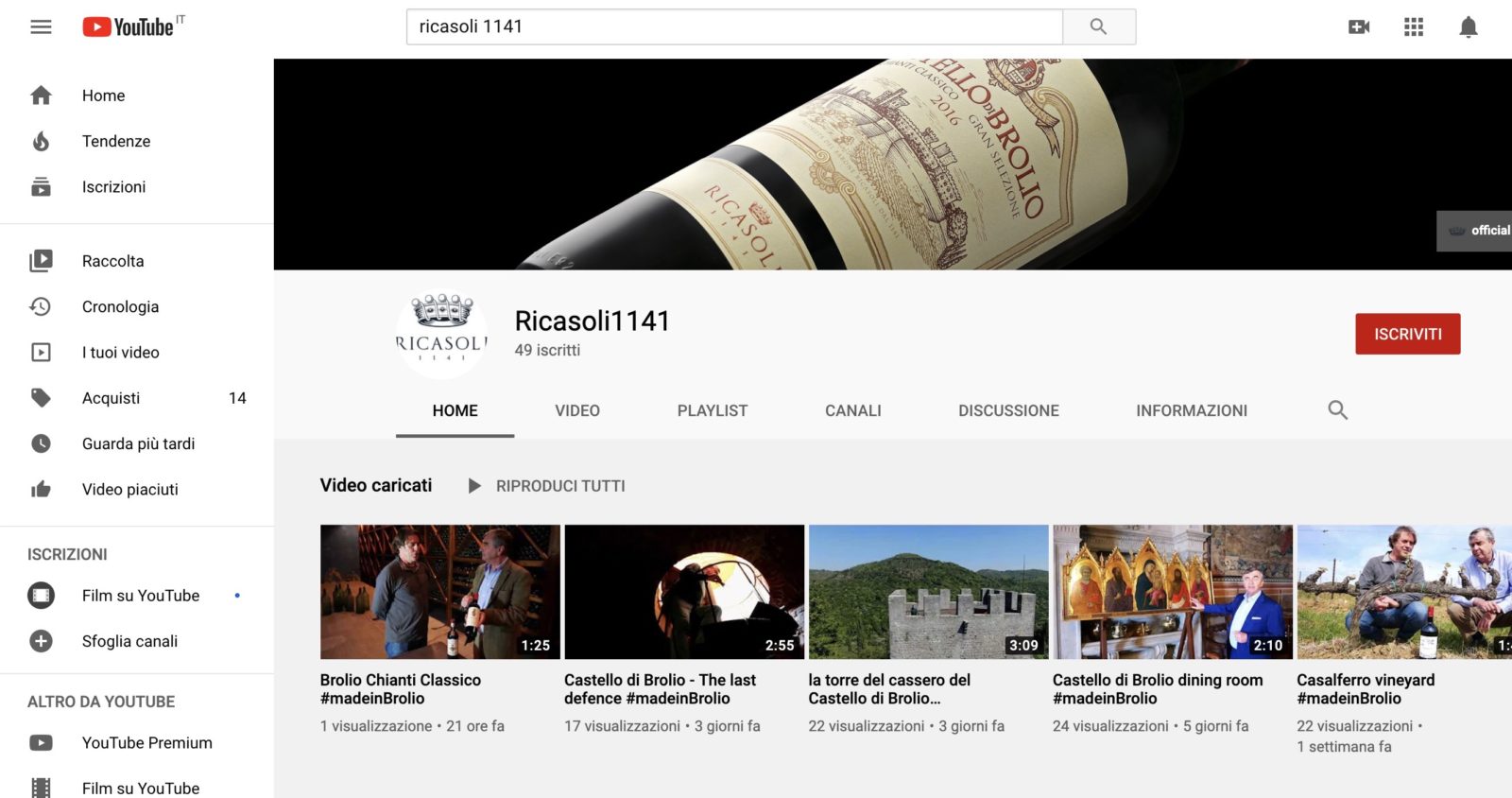Click the Sfoglia canali label
The image size is (1512, 798).
coord(129,641)
